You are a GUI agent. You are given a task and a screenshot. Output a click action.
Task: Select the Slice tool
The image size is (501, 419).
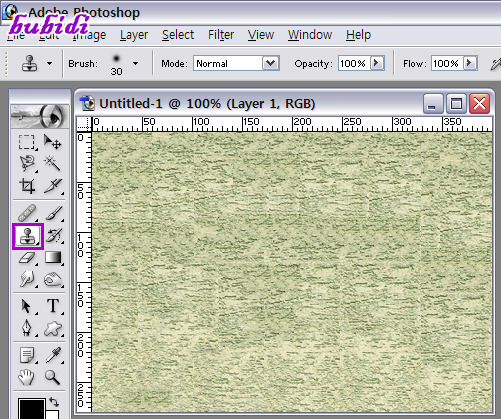point(53,186)
